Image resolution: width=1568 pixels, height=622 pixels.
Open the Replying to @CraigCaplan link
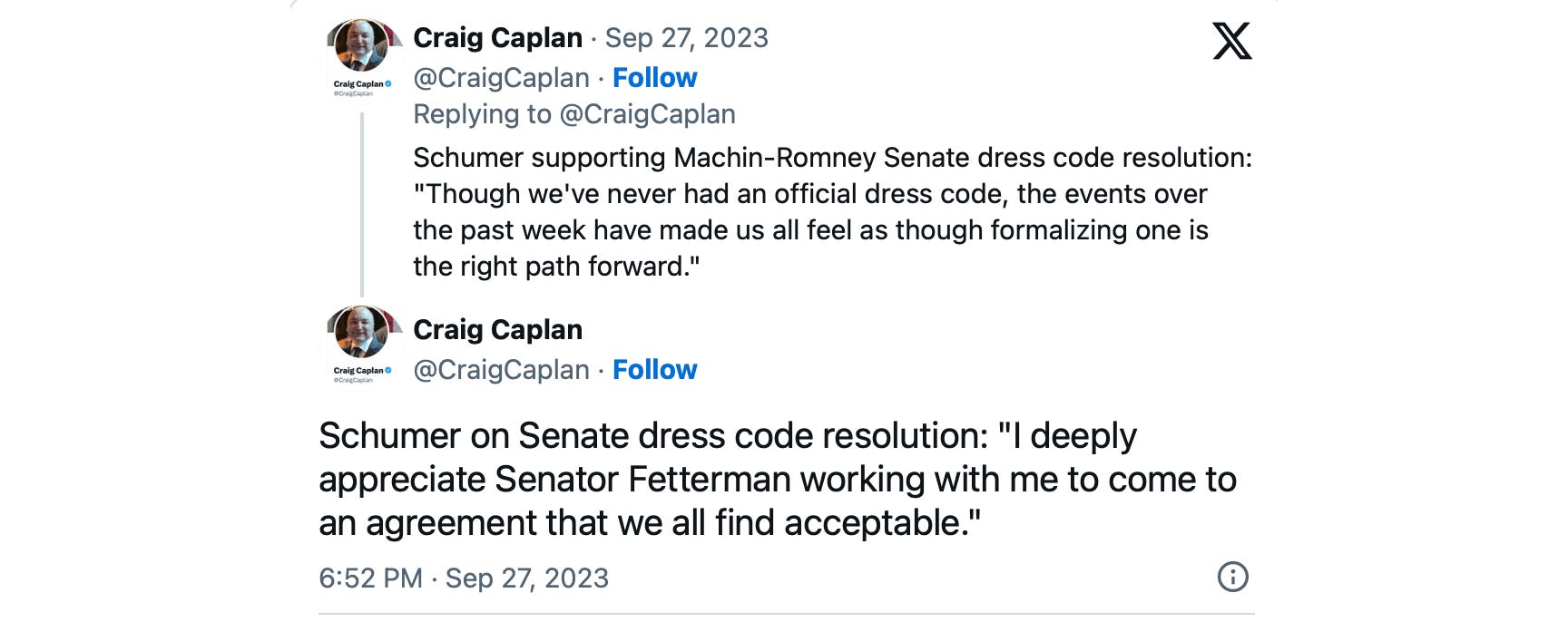tap(647, 113)
